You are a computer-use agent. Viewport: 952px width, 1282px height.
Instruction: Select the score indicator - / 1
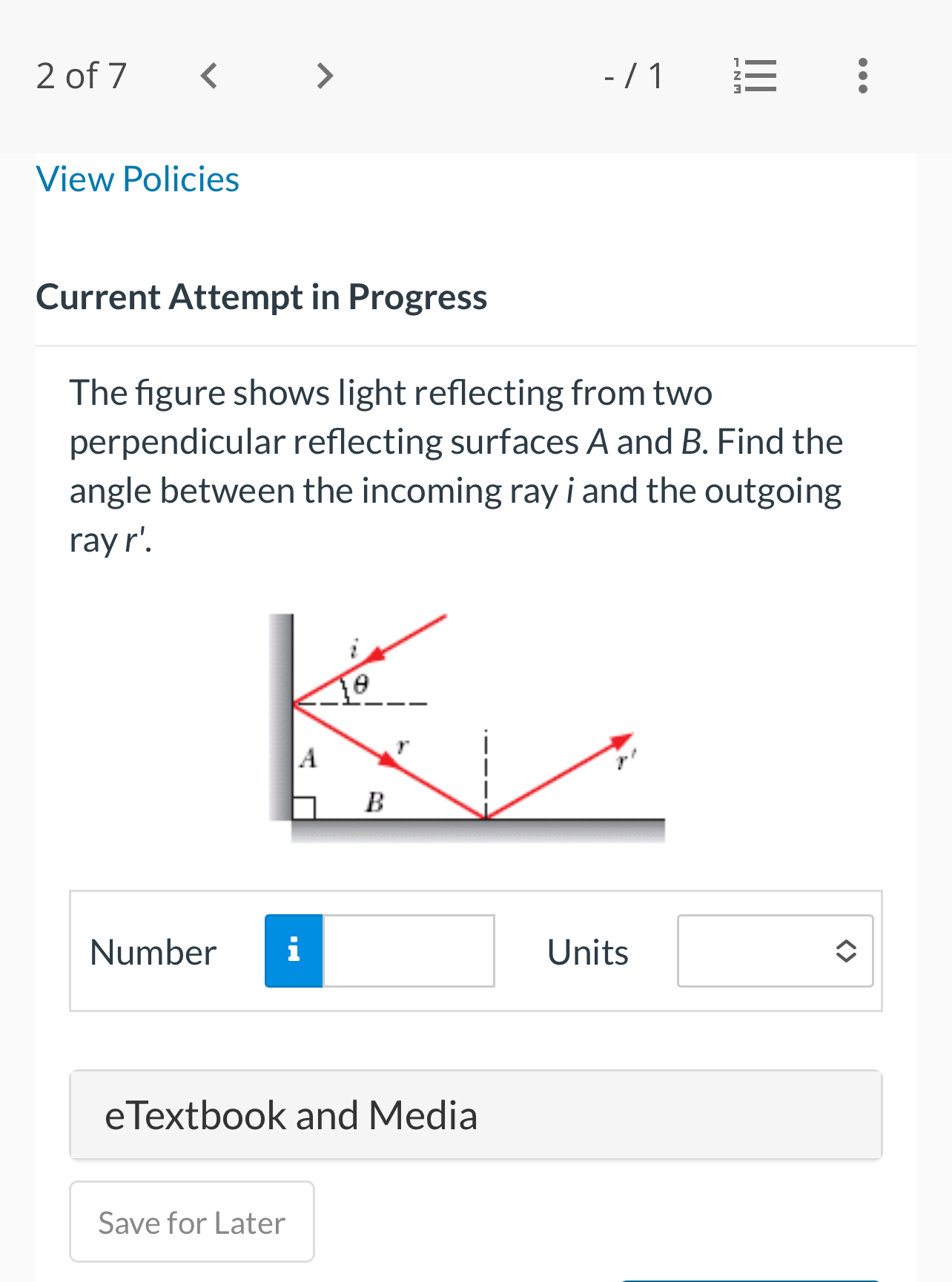tap(633, 75)
